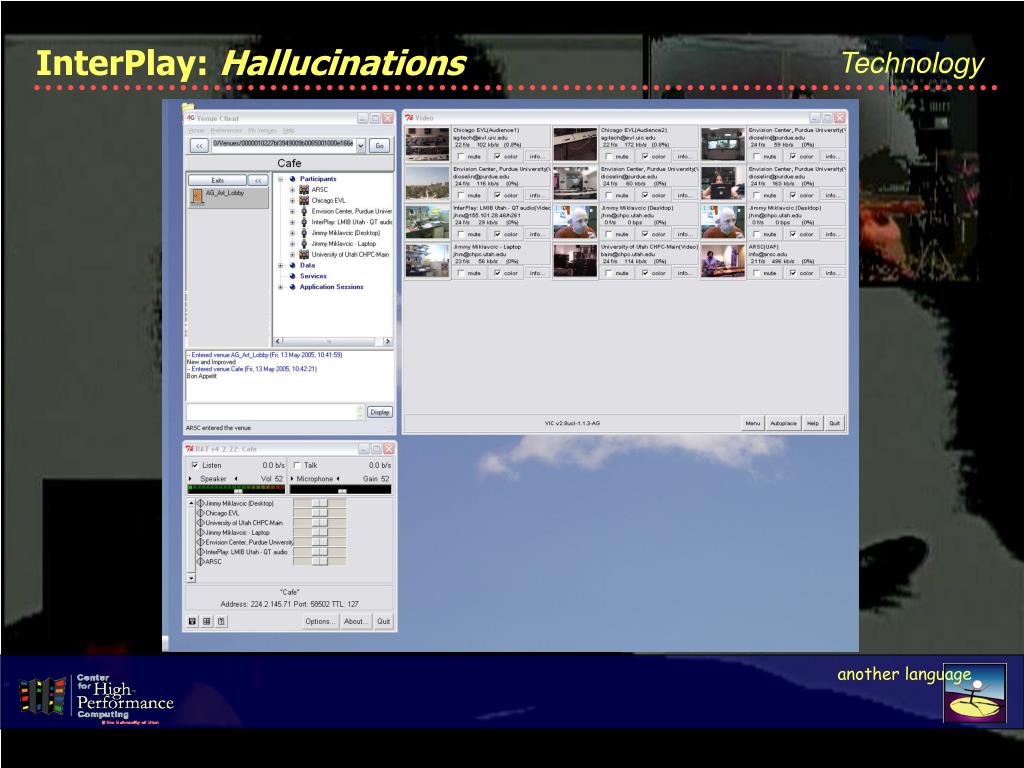Screen dimensions: 1024x768
Task: Open the My Venues menu
Action: coord(263,131)
